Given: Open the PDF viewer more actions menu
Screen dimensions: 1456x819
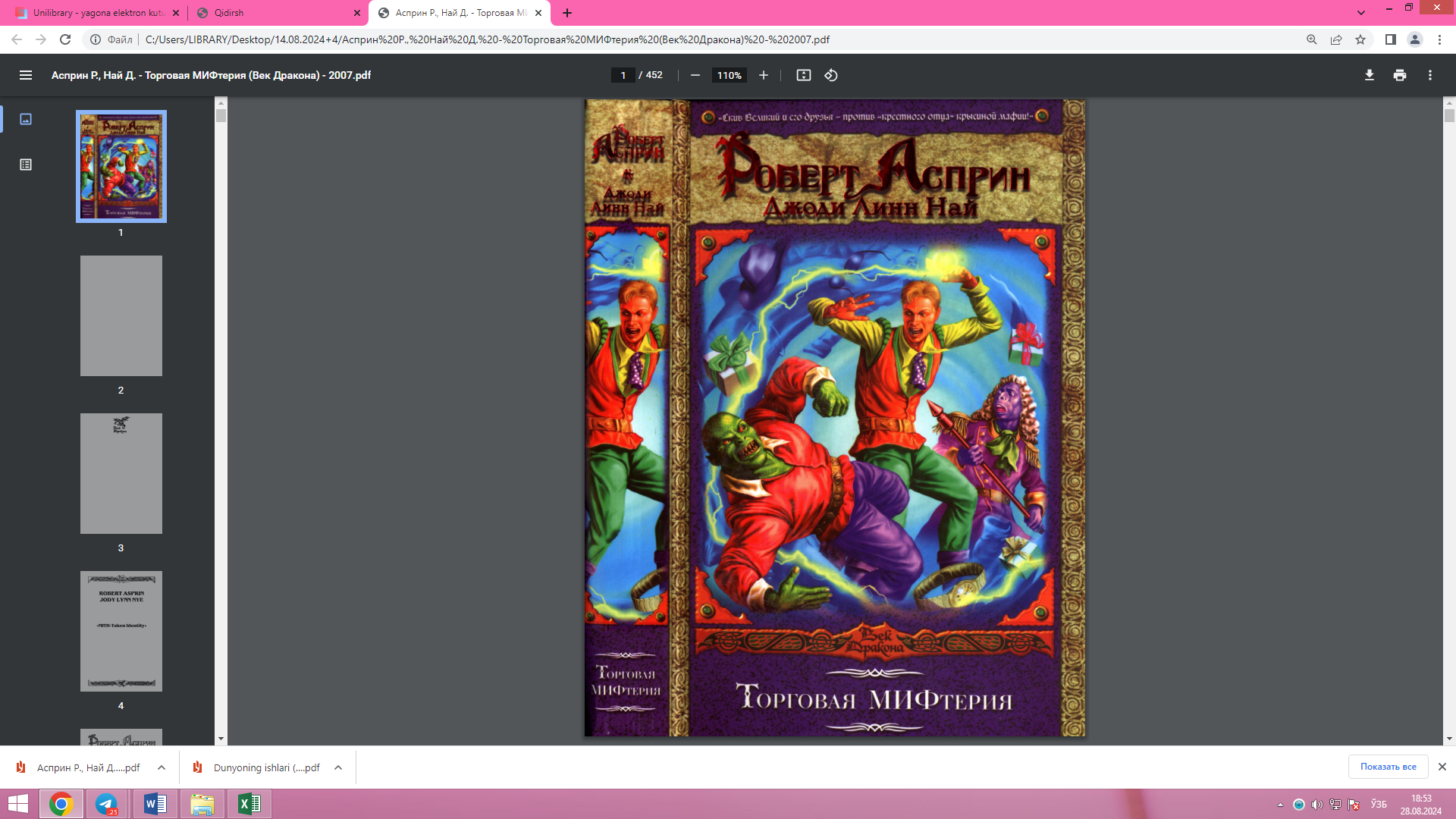Looking at the screenshot, I should coord(1430,75).
